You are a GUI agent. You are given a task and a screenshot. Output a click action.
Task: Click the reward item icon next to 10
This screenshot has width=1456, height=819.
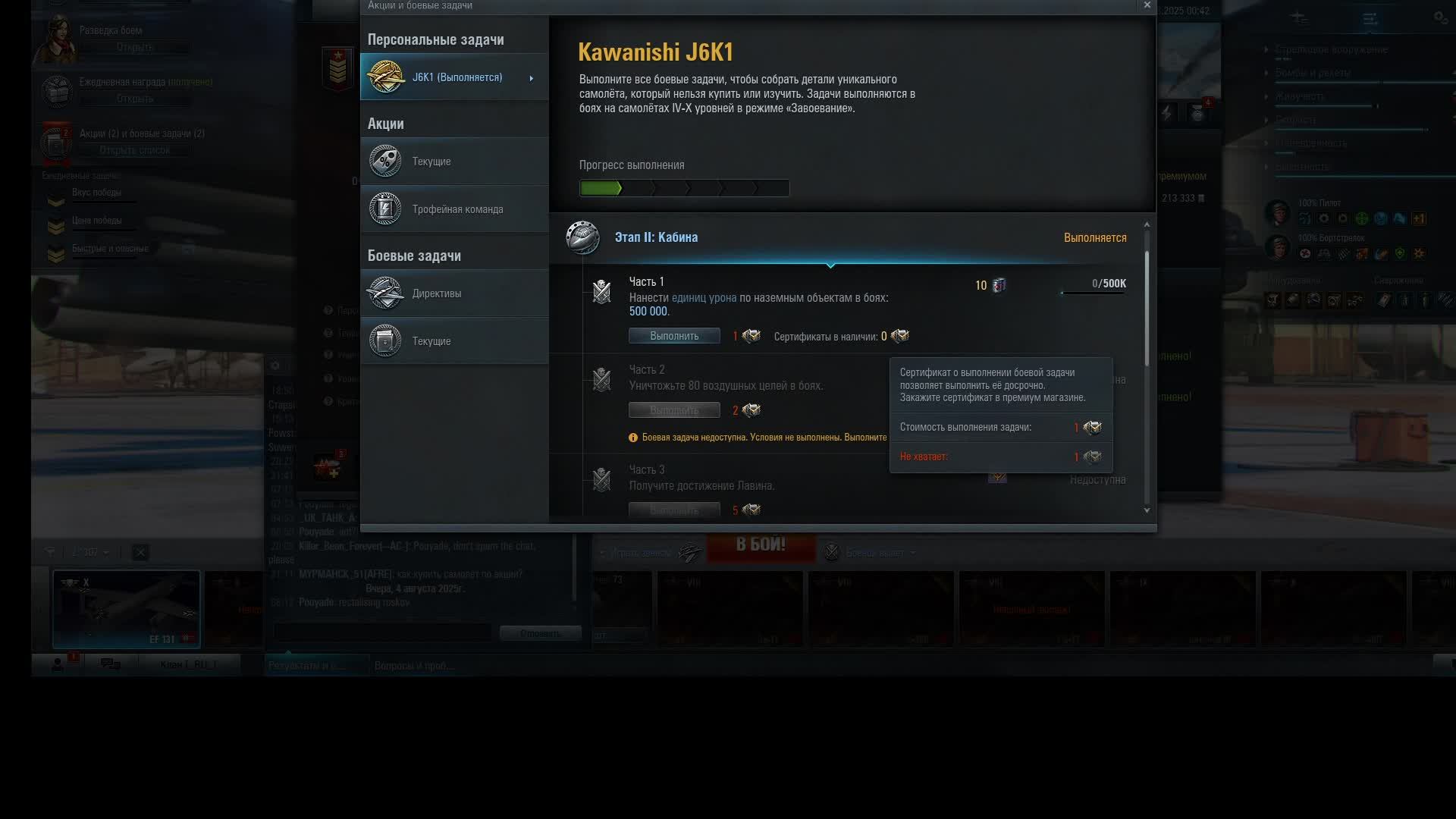999,285
